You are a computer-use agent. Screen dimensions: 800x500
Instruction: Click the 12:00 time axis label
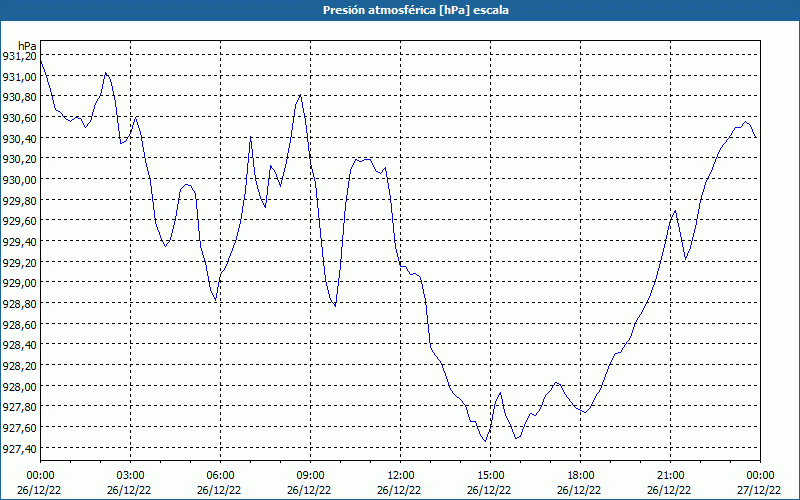pos(401,476)
